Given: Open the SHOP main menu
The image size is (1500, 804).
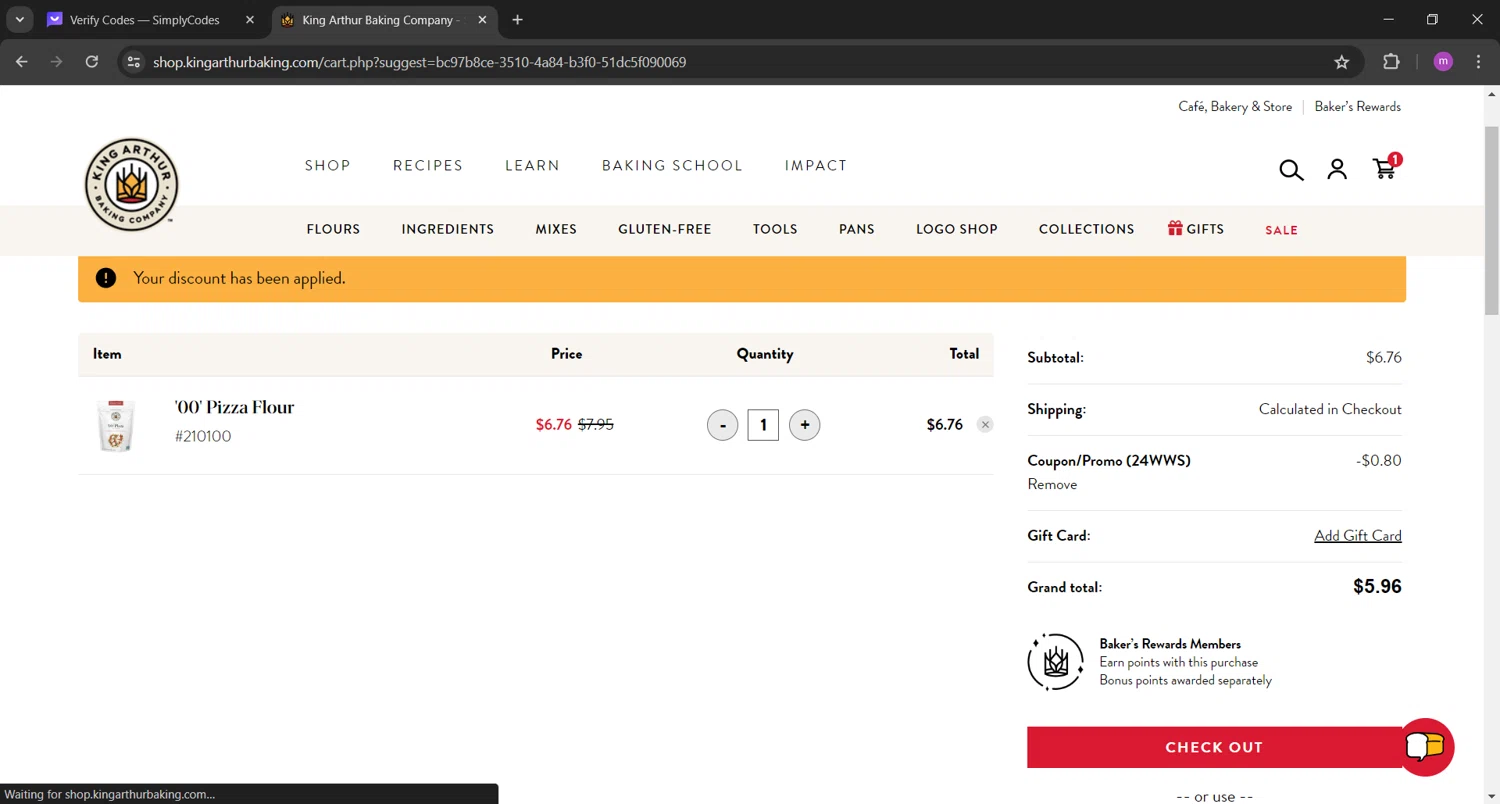Looking at the screenshot, I should (328, 166).
